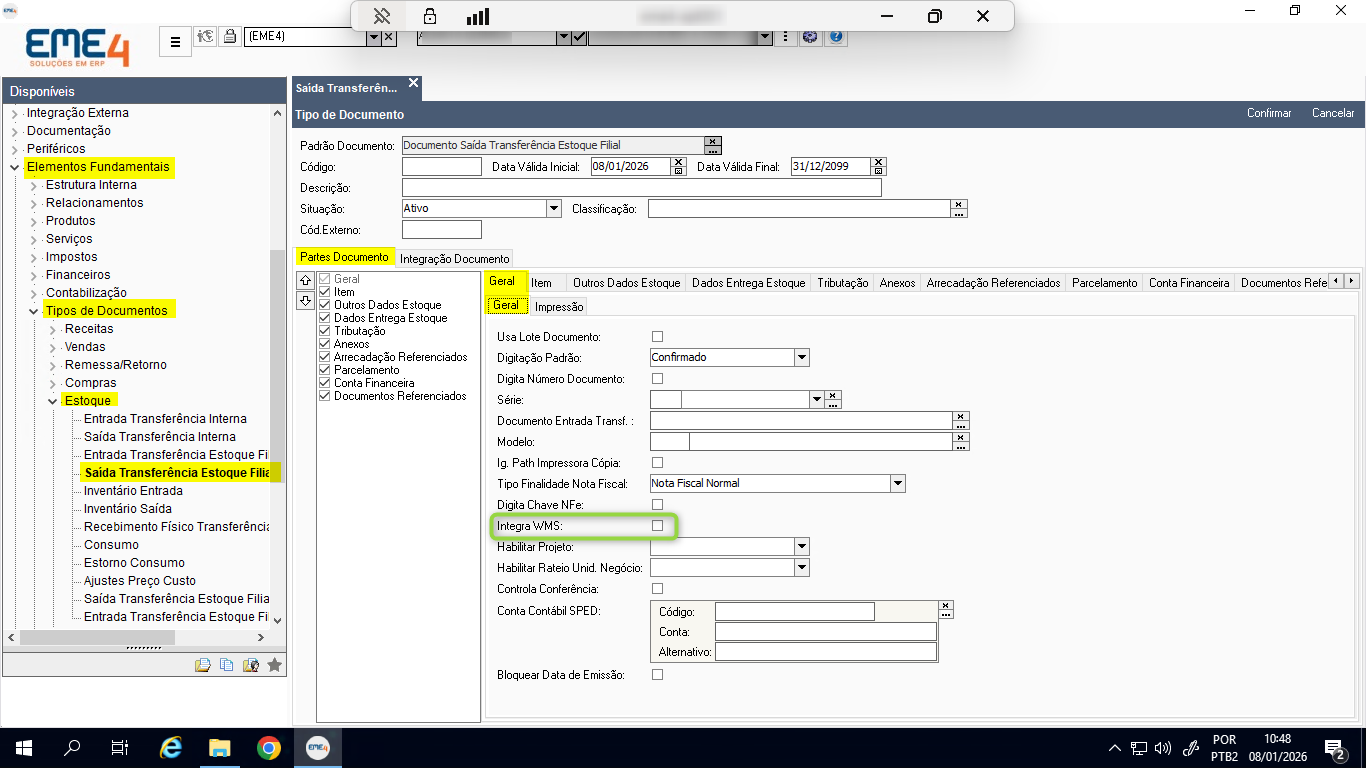
Task: Check the Usa Lote Documento box
Action: 657,336
